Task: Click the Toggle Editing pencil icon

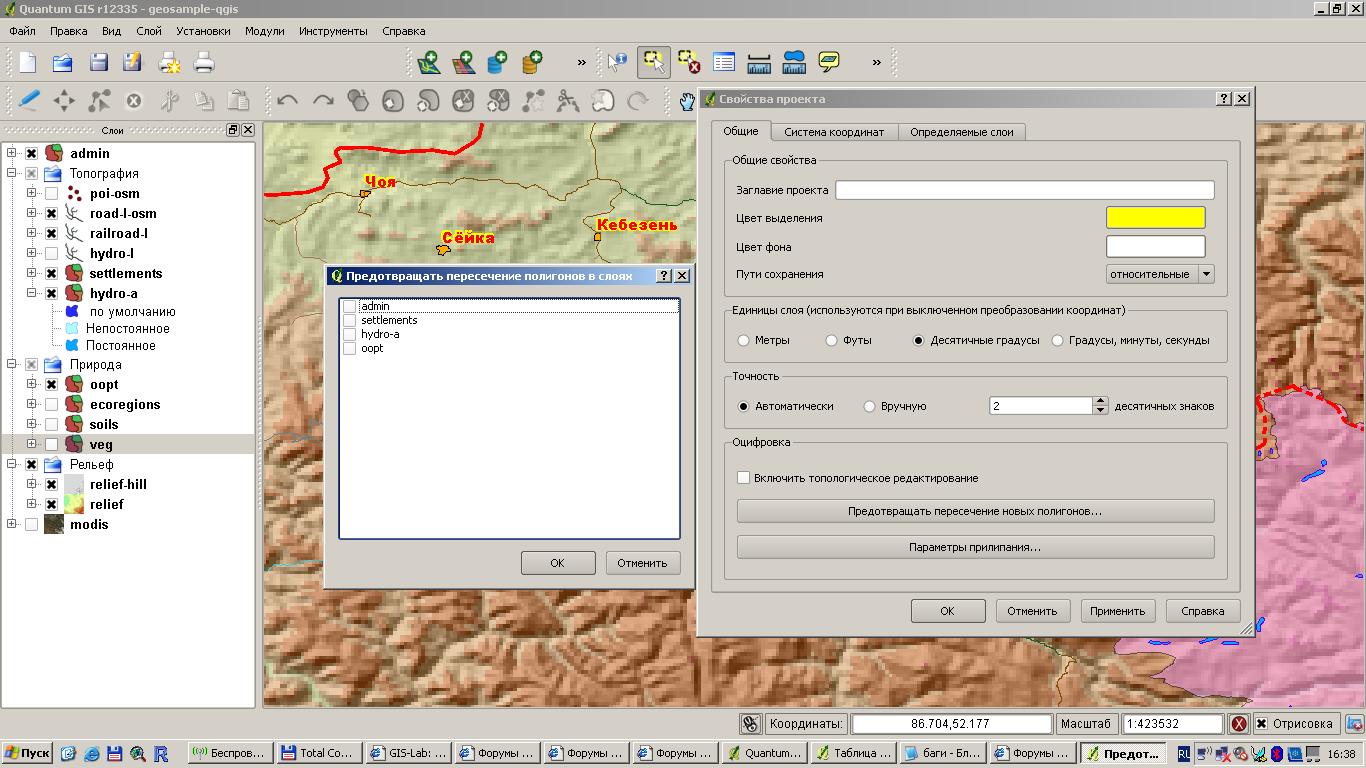Action: point(29,100)
